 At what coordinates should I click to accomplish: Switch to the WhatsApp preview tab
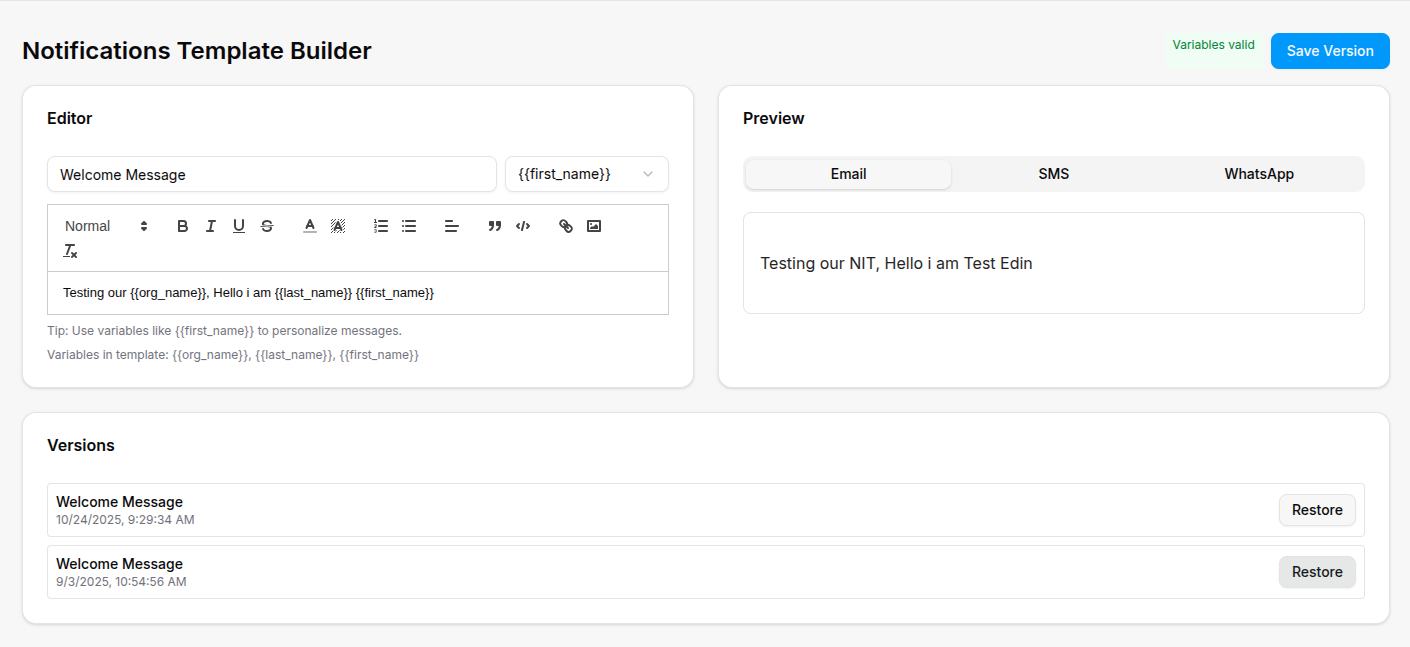1258,173
